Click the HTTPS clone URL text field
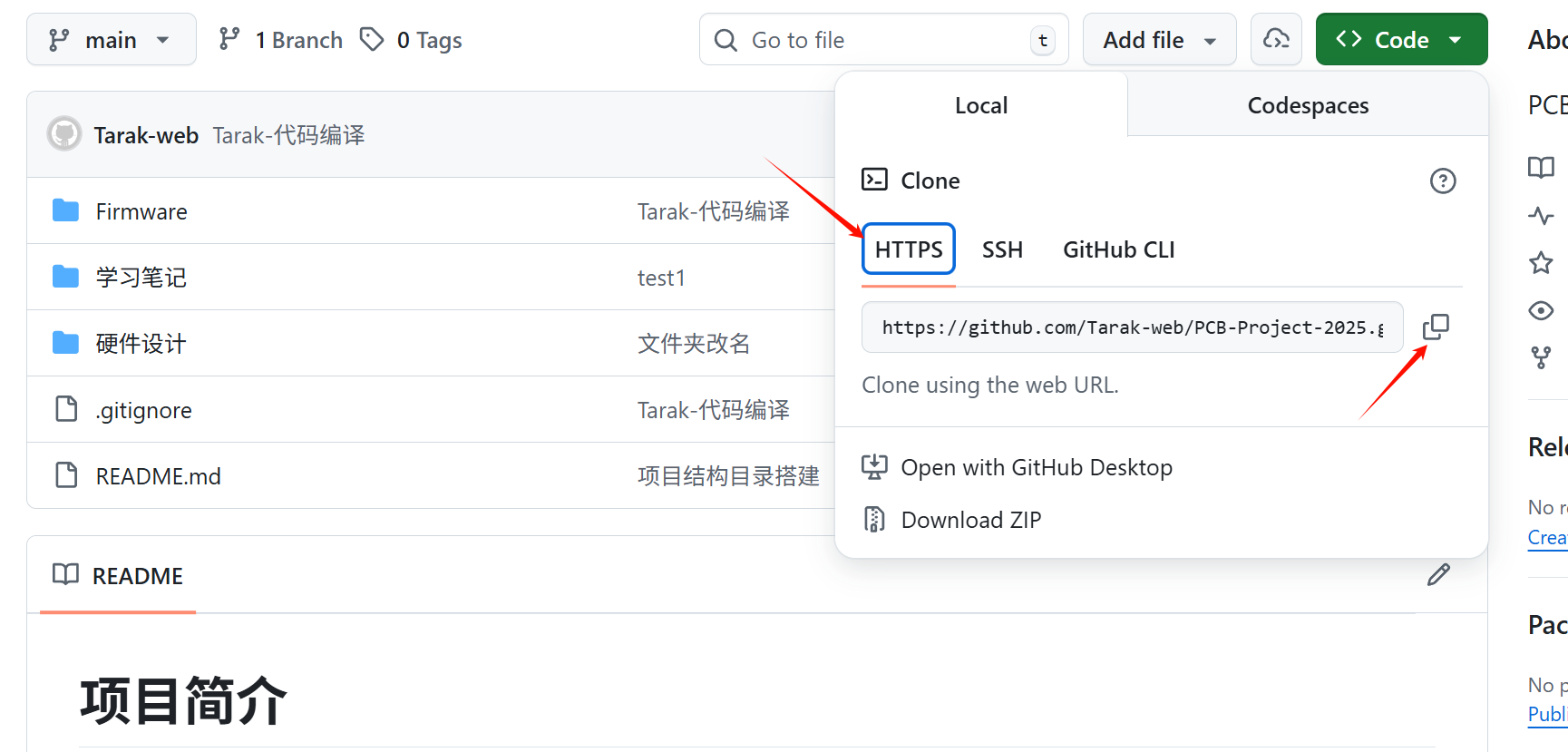Viewport: 1568px width, 752px height. coord(1133,327)
